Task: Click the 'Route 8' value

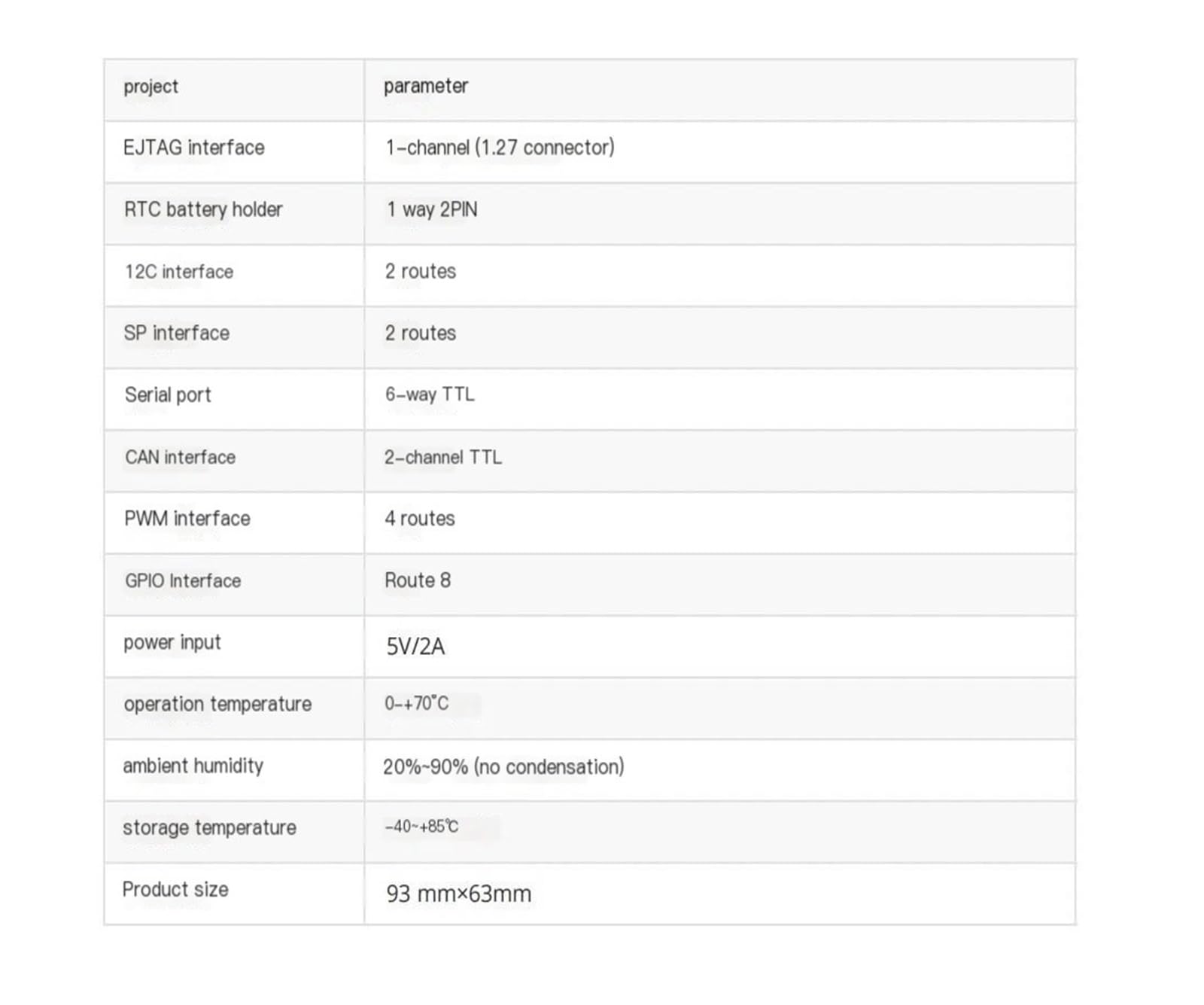Action: point(418,580)
